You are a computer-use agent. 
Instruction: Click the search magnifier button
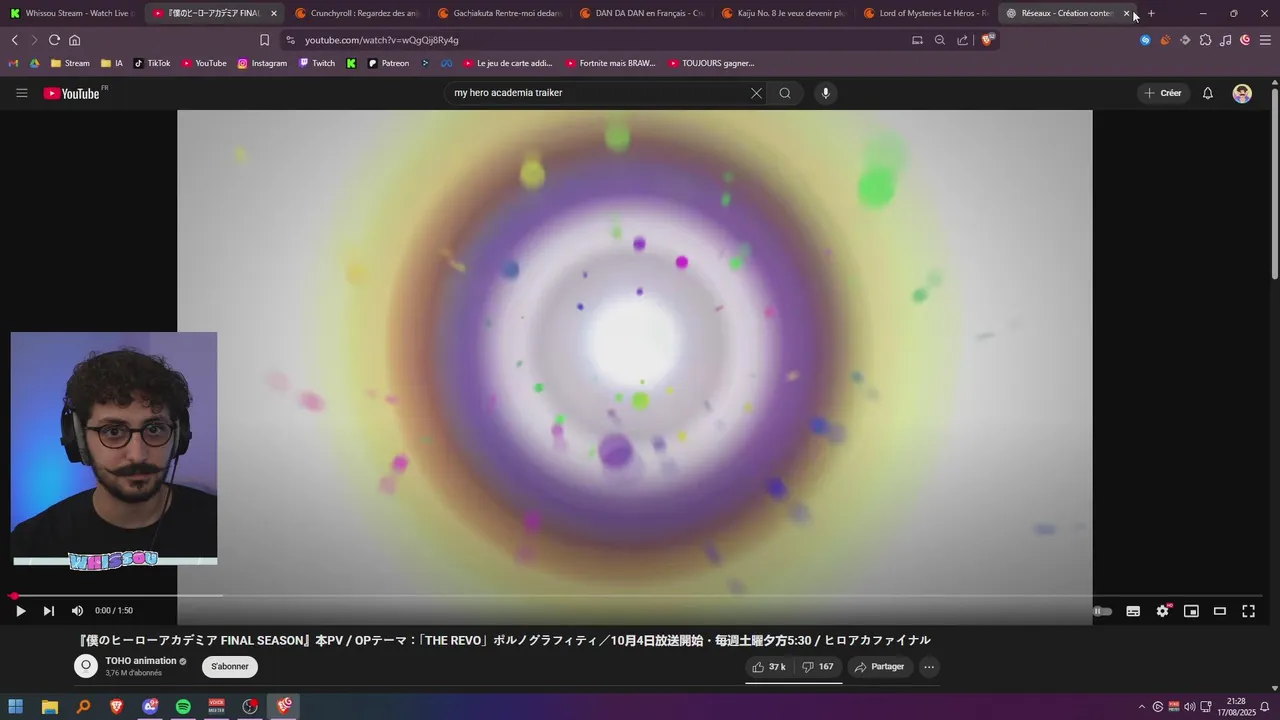click(785, 93)
